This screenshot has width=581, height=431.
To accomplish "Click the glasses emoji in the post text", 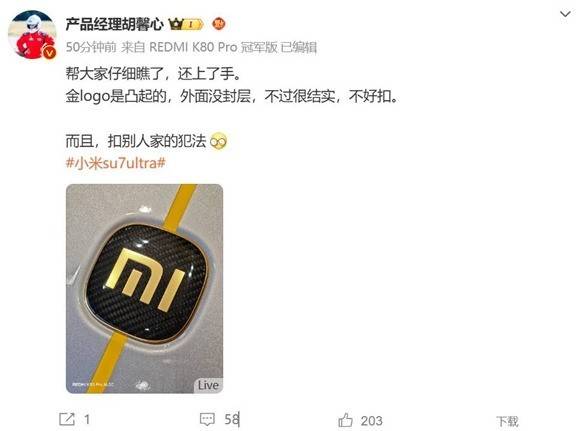I will point(218,141).
